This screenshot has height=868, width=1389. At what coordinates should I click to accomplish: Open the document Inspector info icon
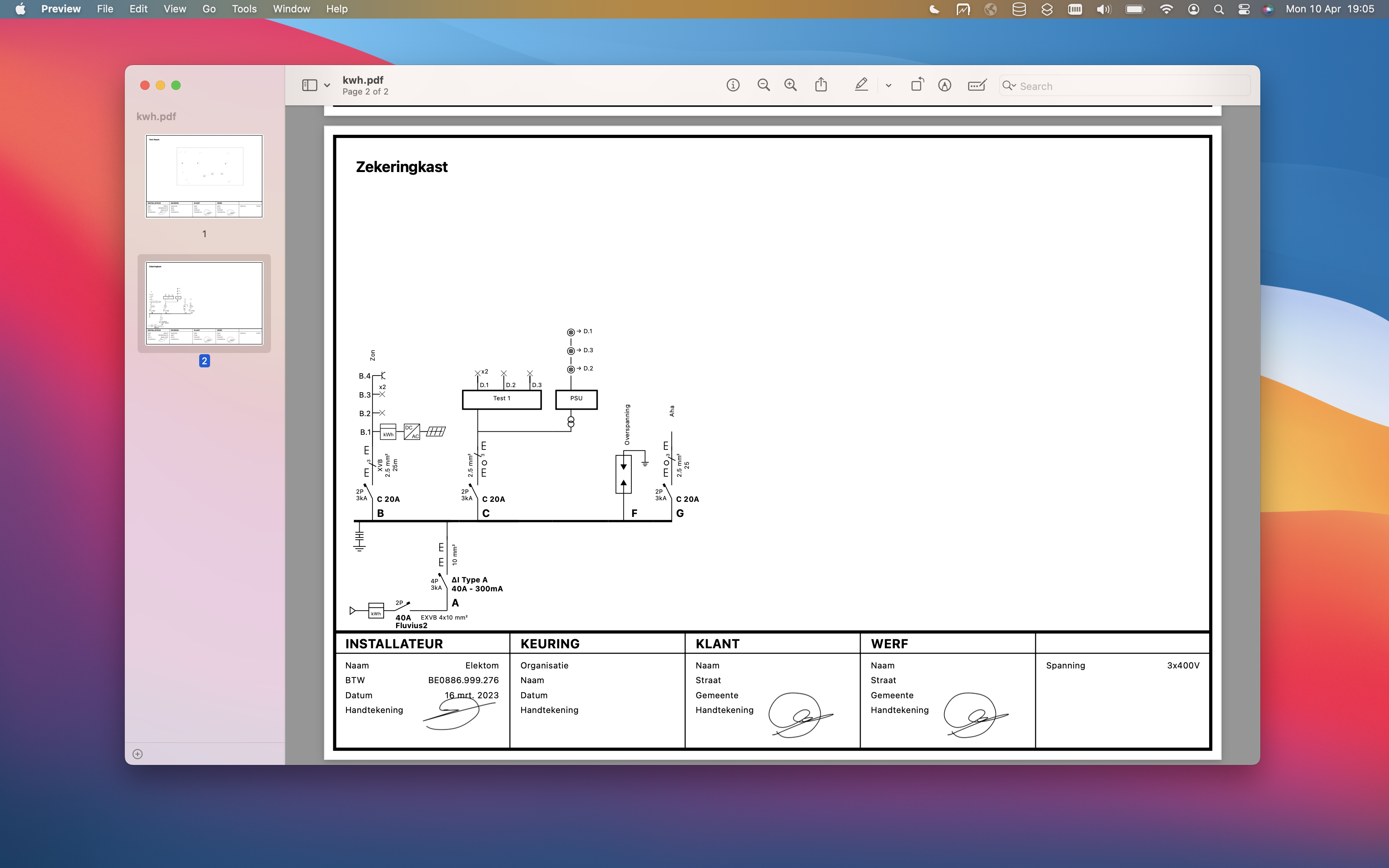coord(733,86)
